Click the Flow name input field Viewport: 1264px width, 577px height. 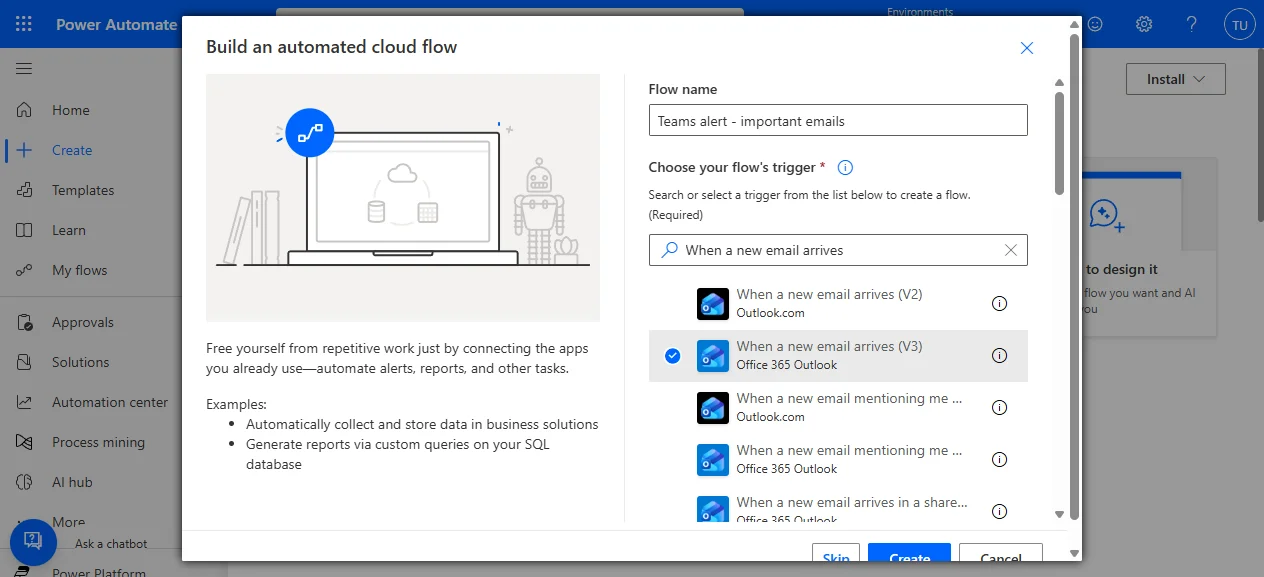pyautogui.click(x=838, y=120)
